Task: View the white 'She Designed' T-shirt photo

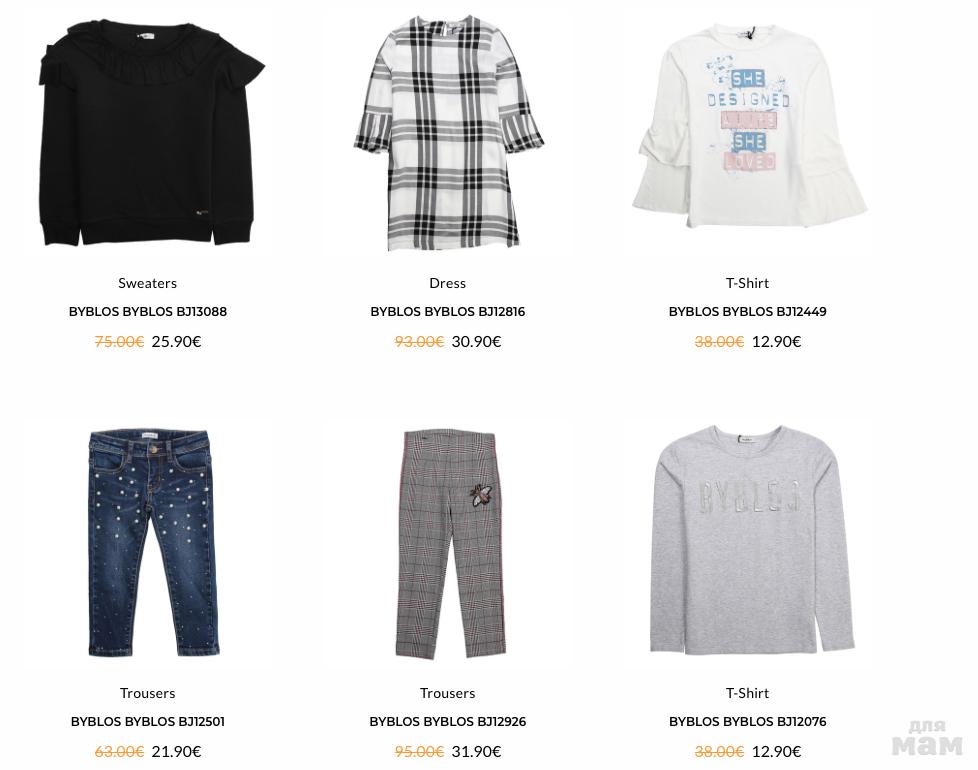Action: click(748, 132)
